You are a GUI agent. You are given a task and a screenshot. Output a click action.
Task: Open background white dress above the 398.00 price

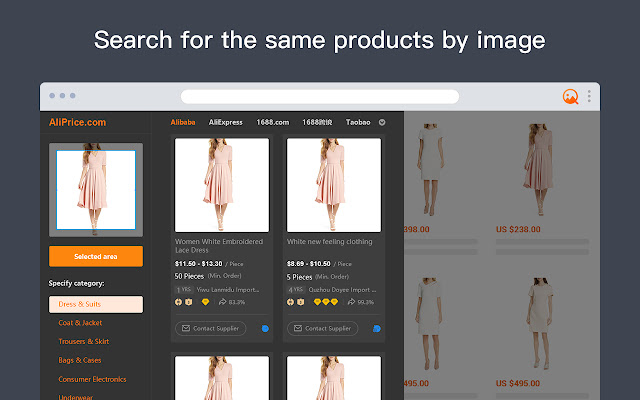point(429,169)
